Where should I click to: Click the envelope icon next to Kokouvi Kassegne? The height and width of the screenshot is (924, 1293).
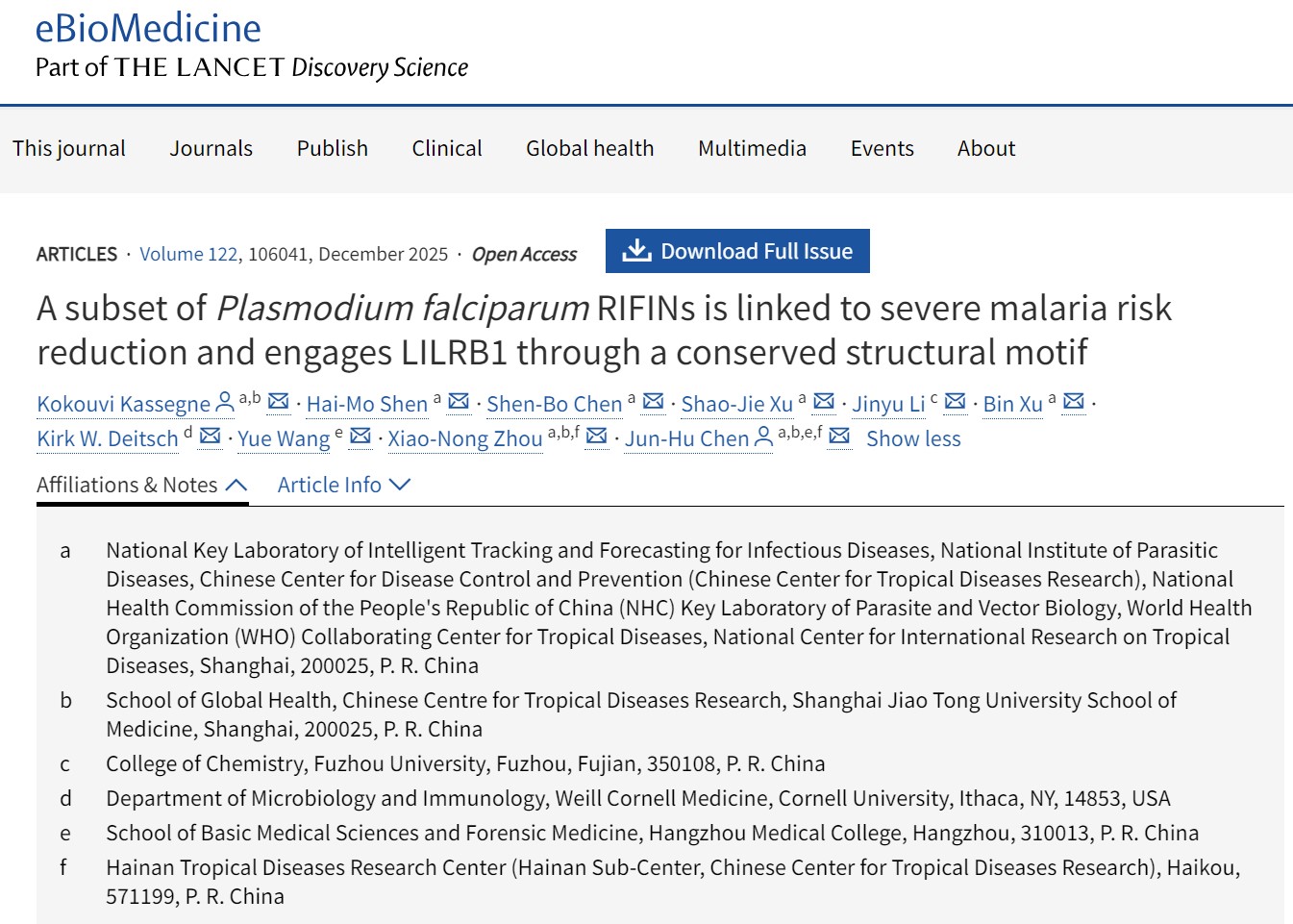tap(278, 402)
